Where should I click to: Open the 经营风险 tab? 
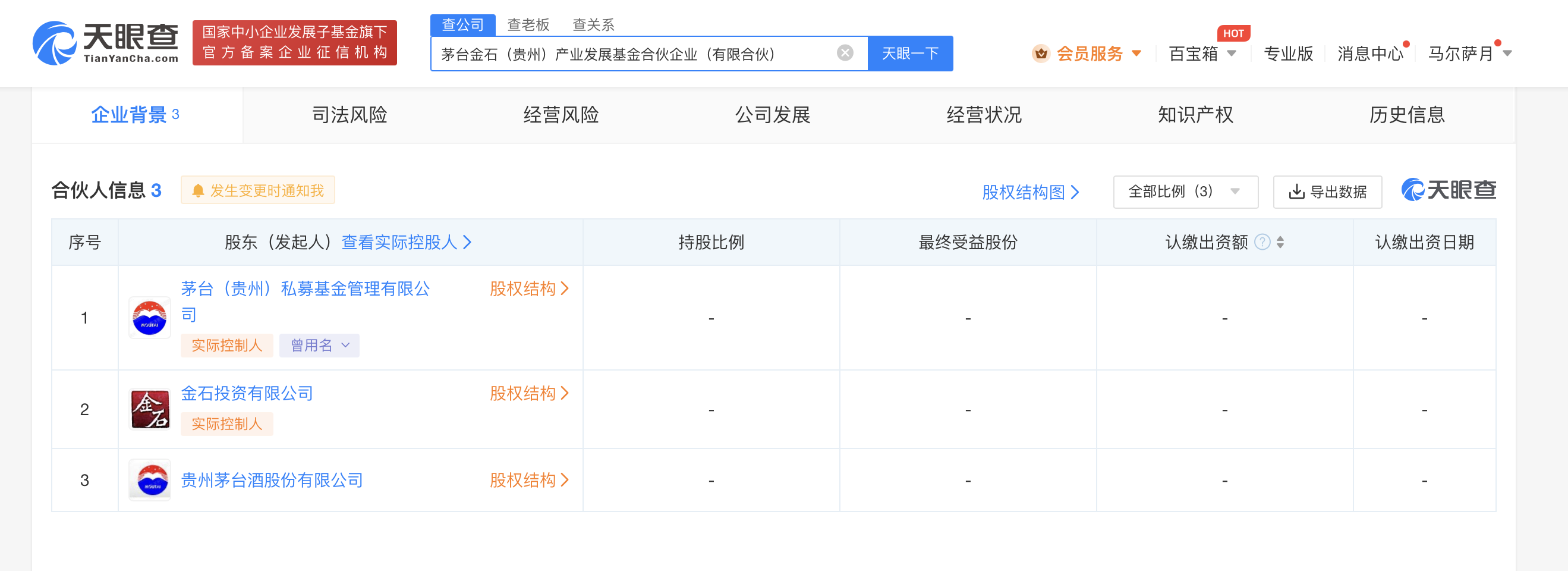click(561, 115)
